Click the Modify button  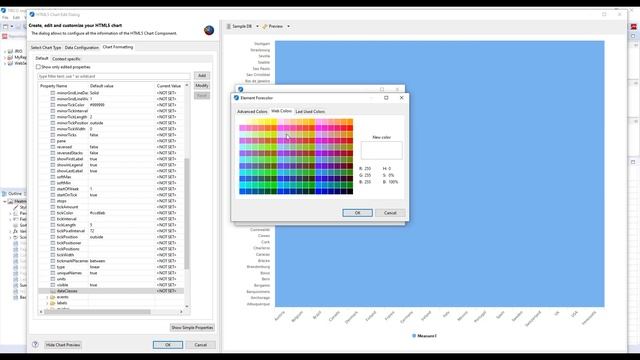pyautogui.click(x=202, y=85)
